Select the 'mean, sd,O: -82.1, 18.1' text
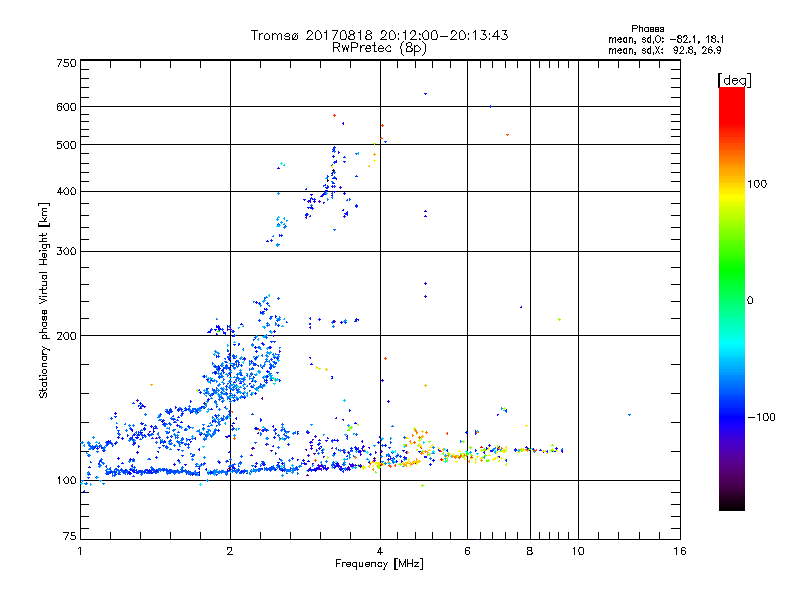 point(666,39)
